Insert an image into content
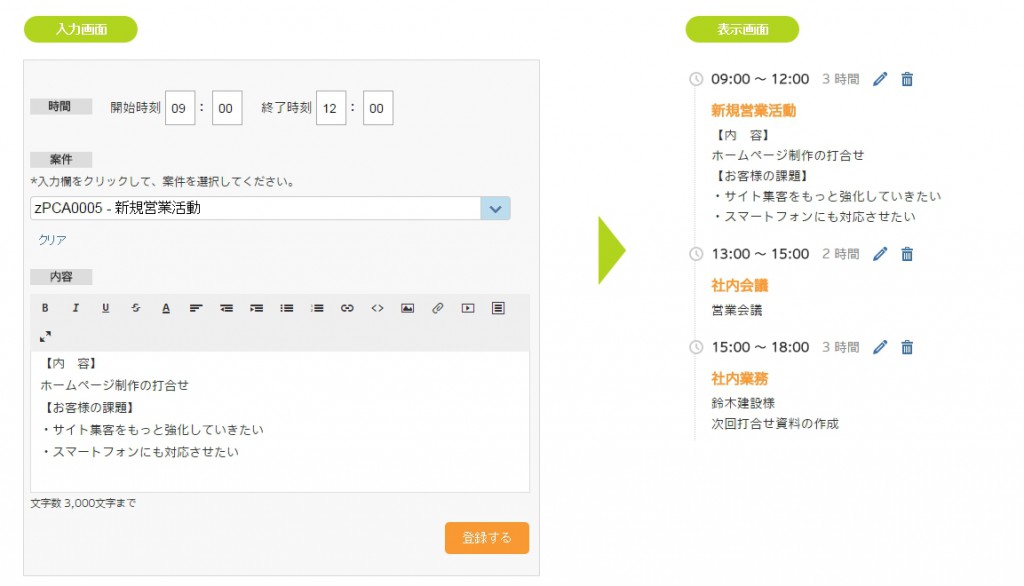Image resolution: width=1024 pixels, height=586 pixels. pos(408,308)
